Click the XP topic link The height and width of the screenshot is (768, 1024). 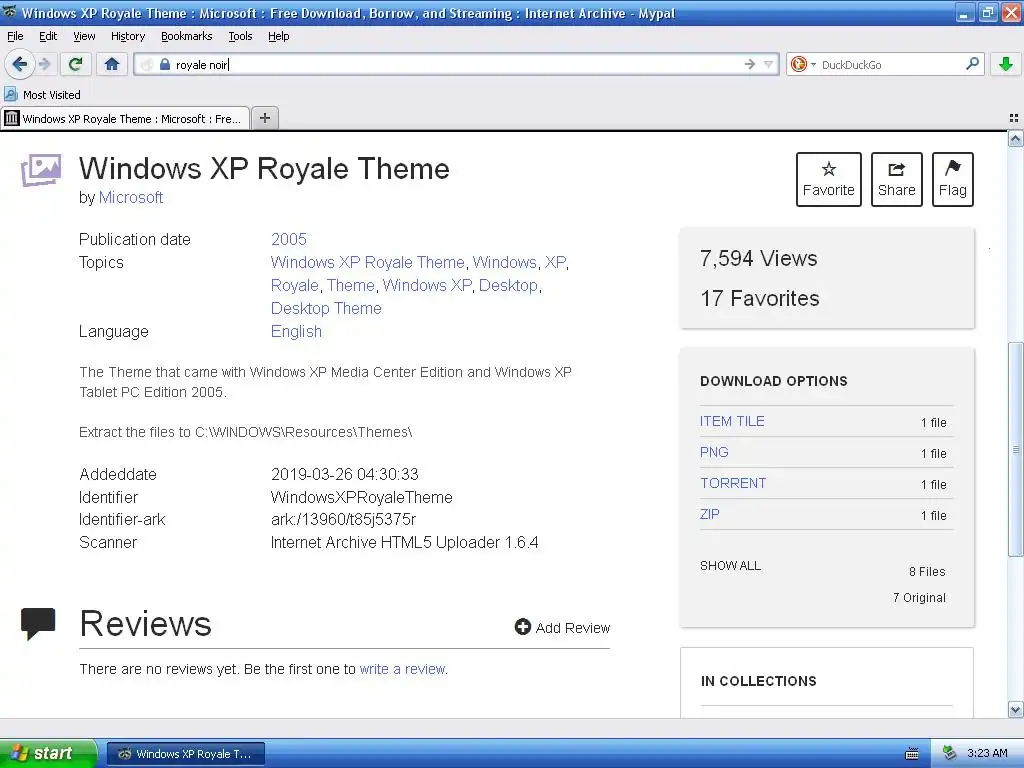point(555,262)
